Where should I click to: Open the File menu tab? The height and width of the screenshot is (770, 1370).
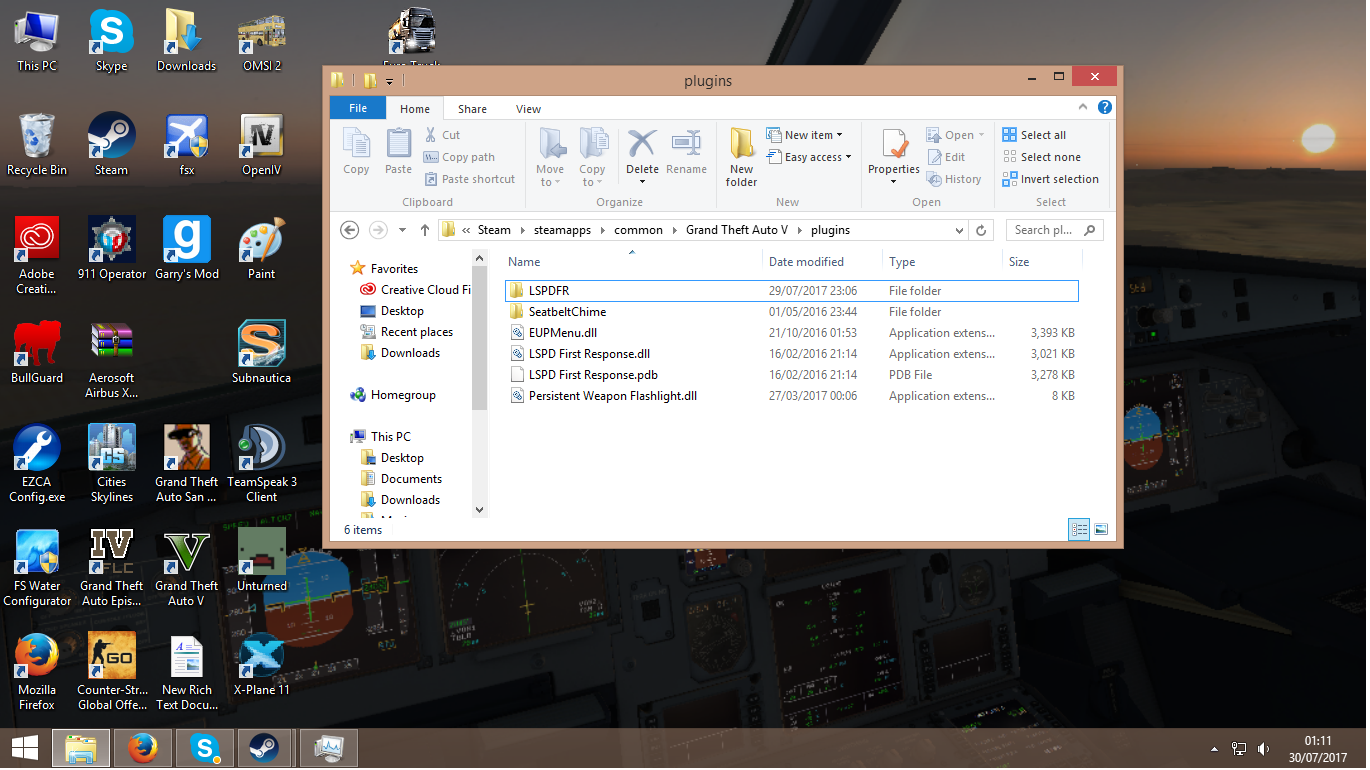click(x=357, y=109)
